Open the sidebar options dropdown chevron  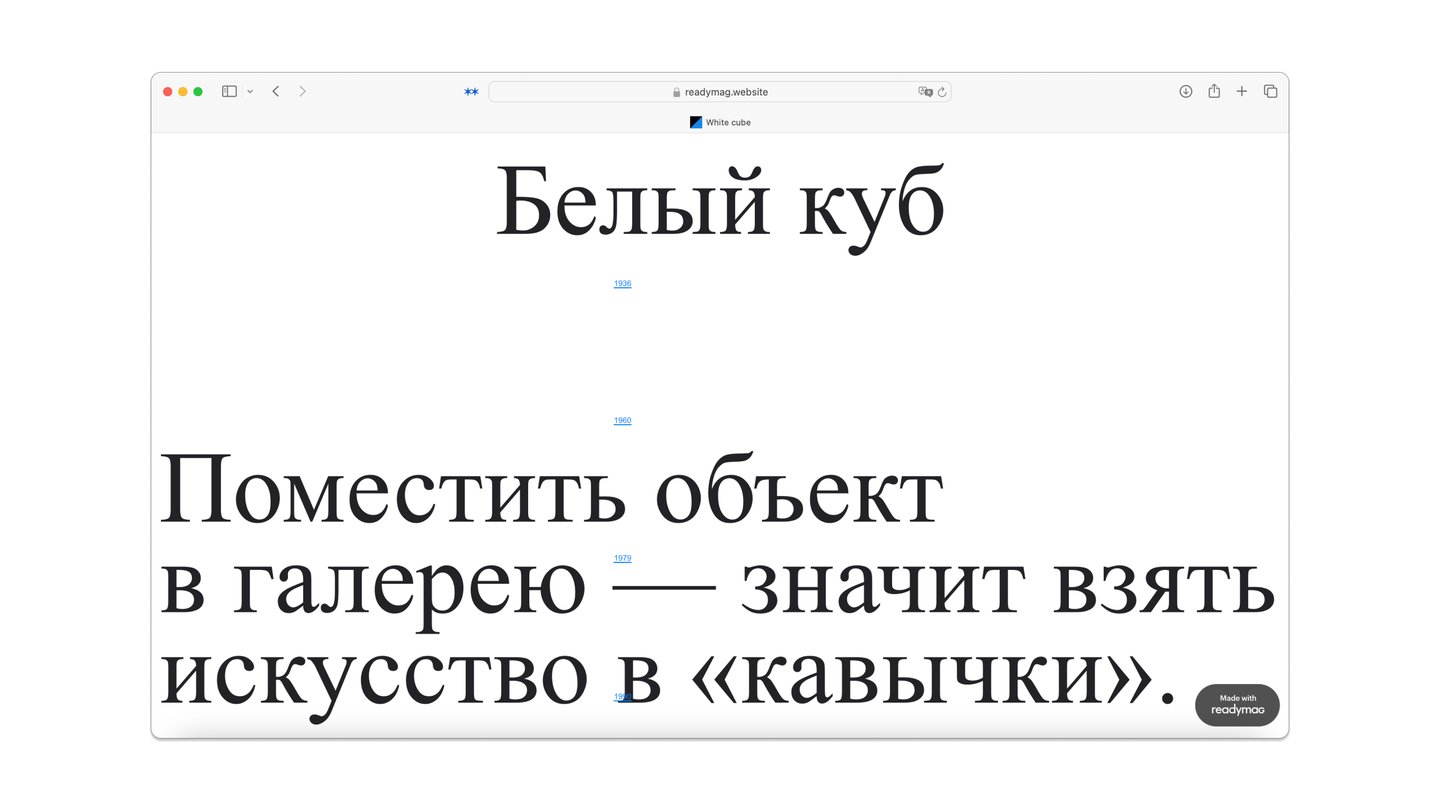tap(250, 91)
